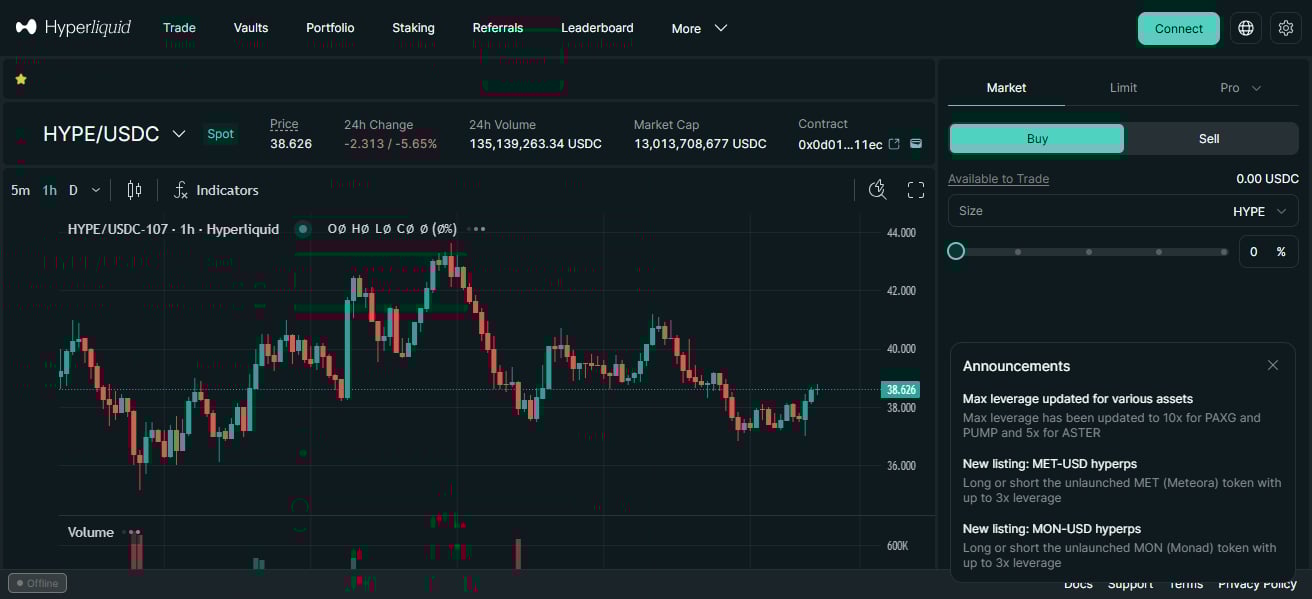Click the Hyperliquid logo
1312x599 pixels.
[x=73, y=28]
